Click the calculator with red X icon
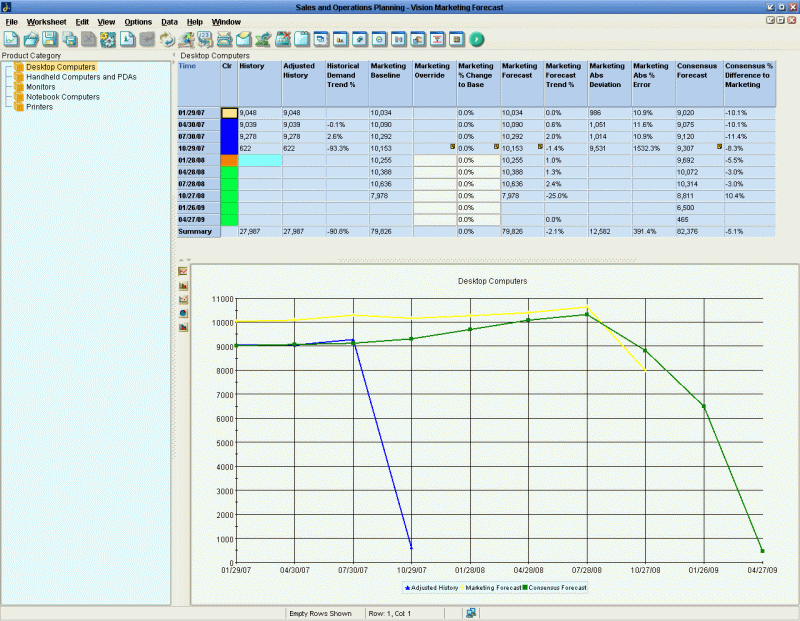The width and height of the screenshot is (800, 621). tap(283, 39)
